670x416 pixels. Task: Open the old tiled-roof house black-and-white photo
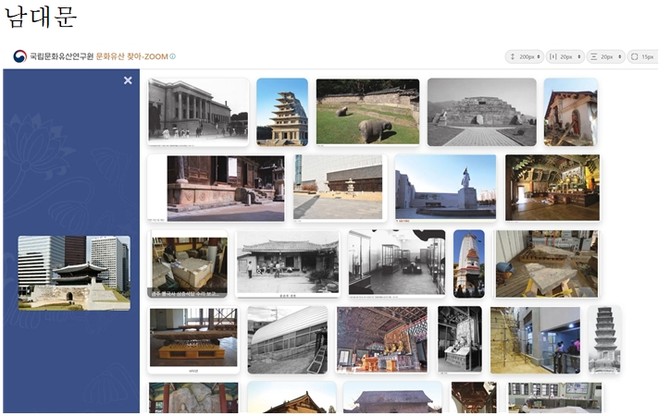click(x=287, y=262)
